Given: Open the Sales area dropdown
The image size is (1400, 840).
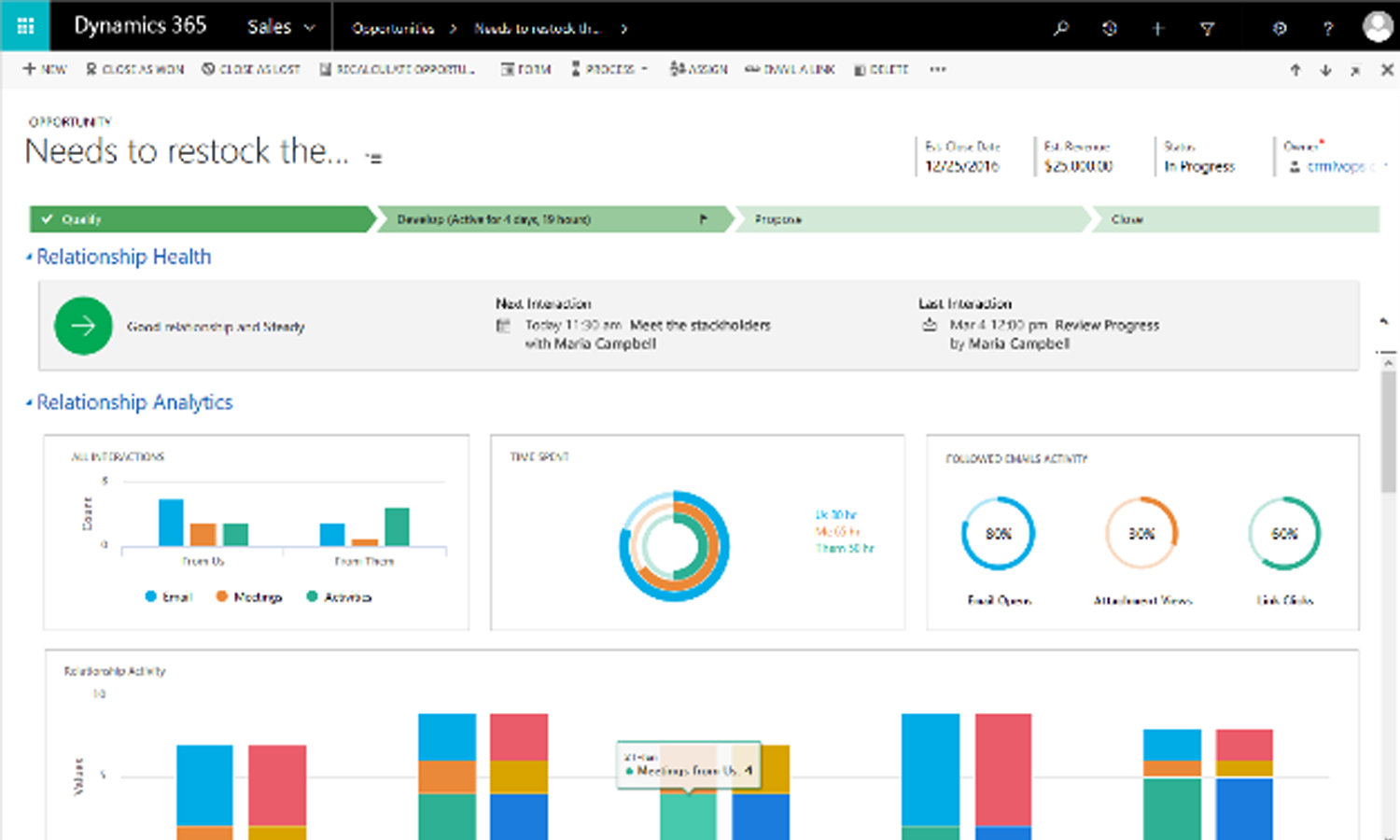Looking at the screenshot, I should [281, 27].
